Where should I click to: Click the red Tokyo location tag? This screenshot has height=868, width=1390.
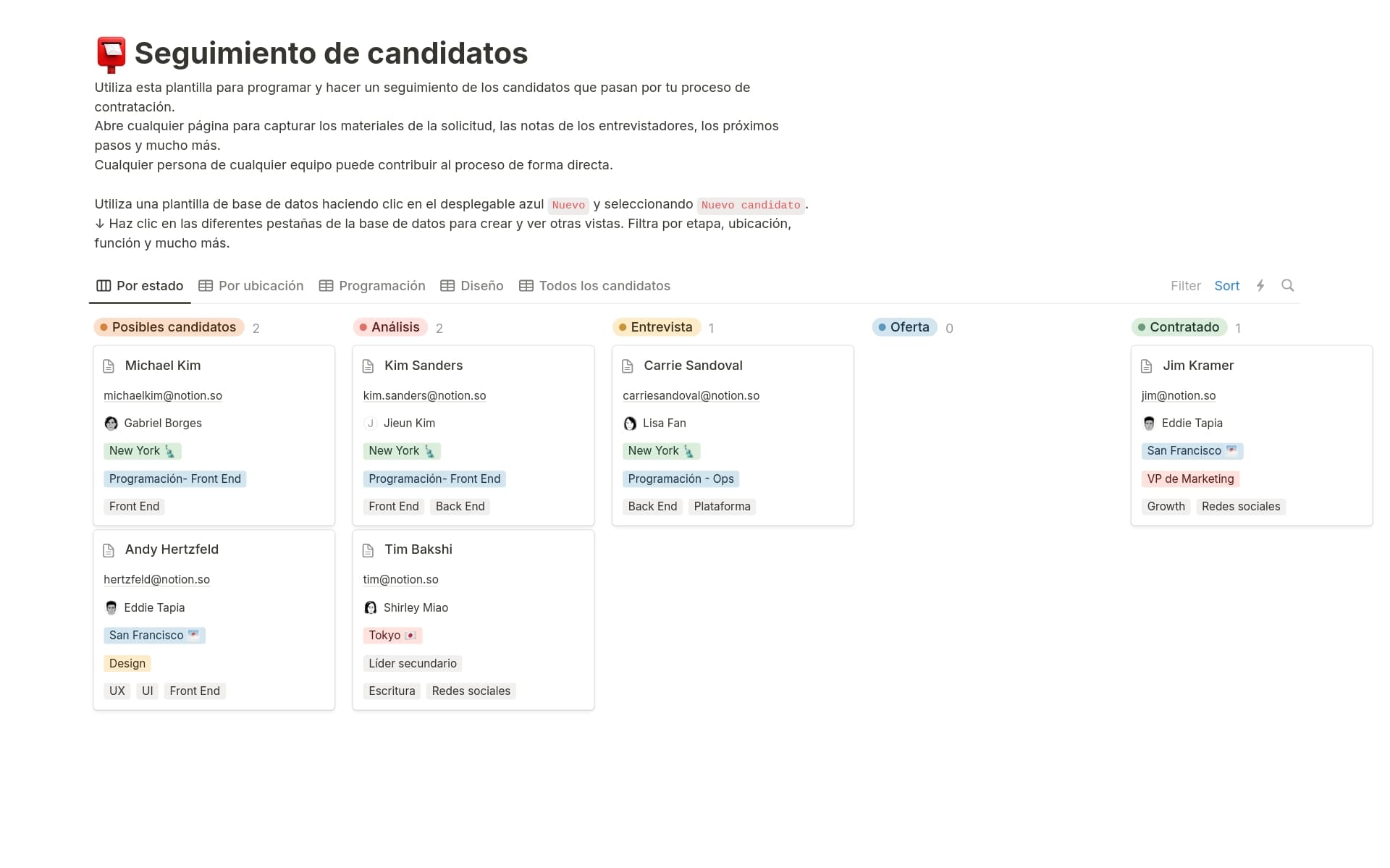pyautogui.click(x=392, y=636)
